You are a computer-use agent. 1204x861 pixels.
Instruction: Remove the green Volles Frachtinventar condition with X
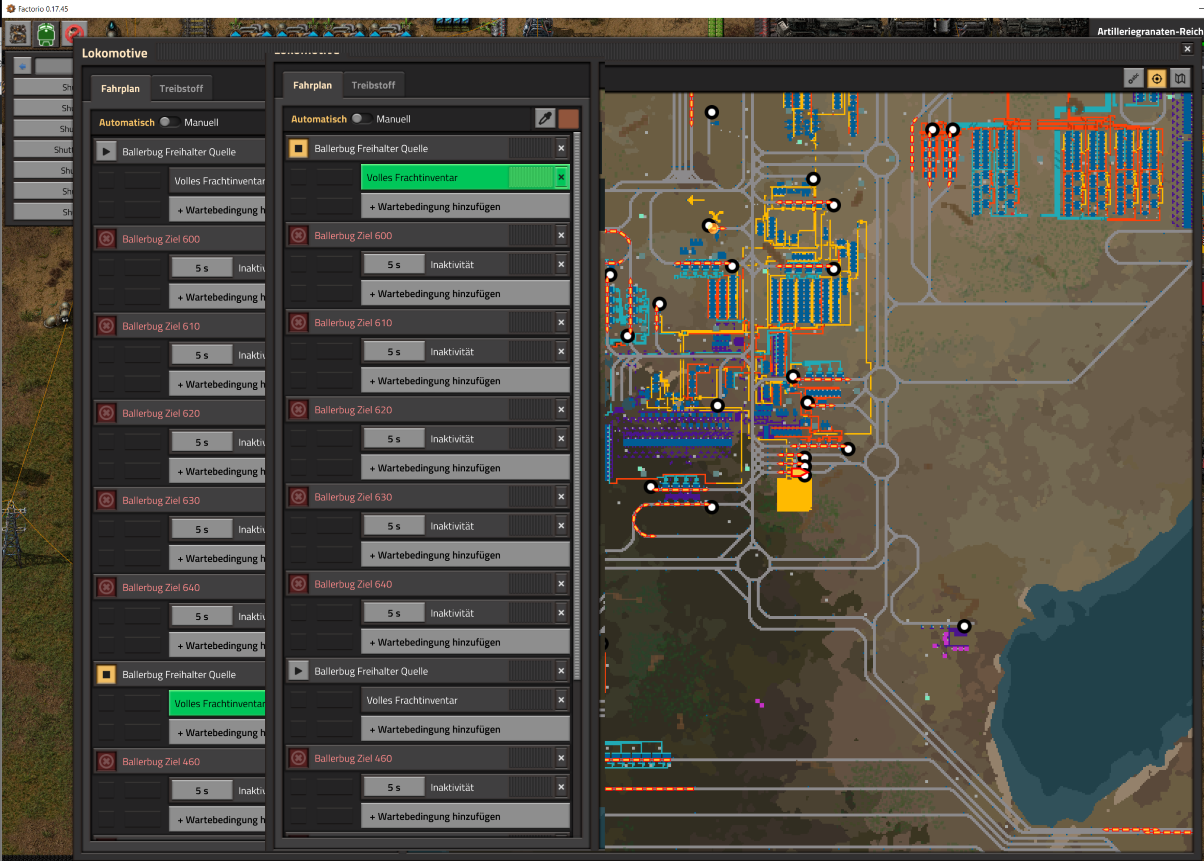tap(561, 178)
